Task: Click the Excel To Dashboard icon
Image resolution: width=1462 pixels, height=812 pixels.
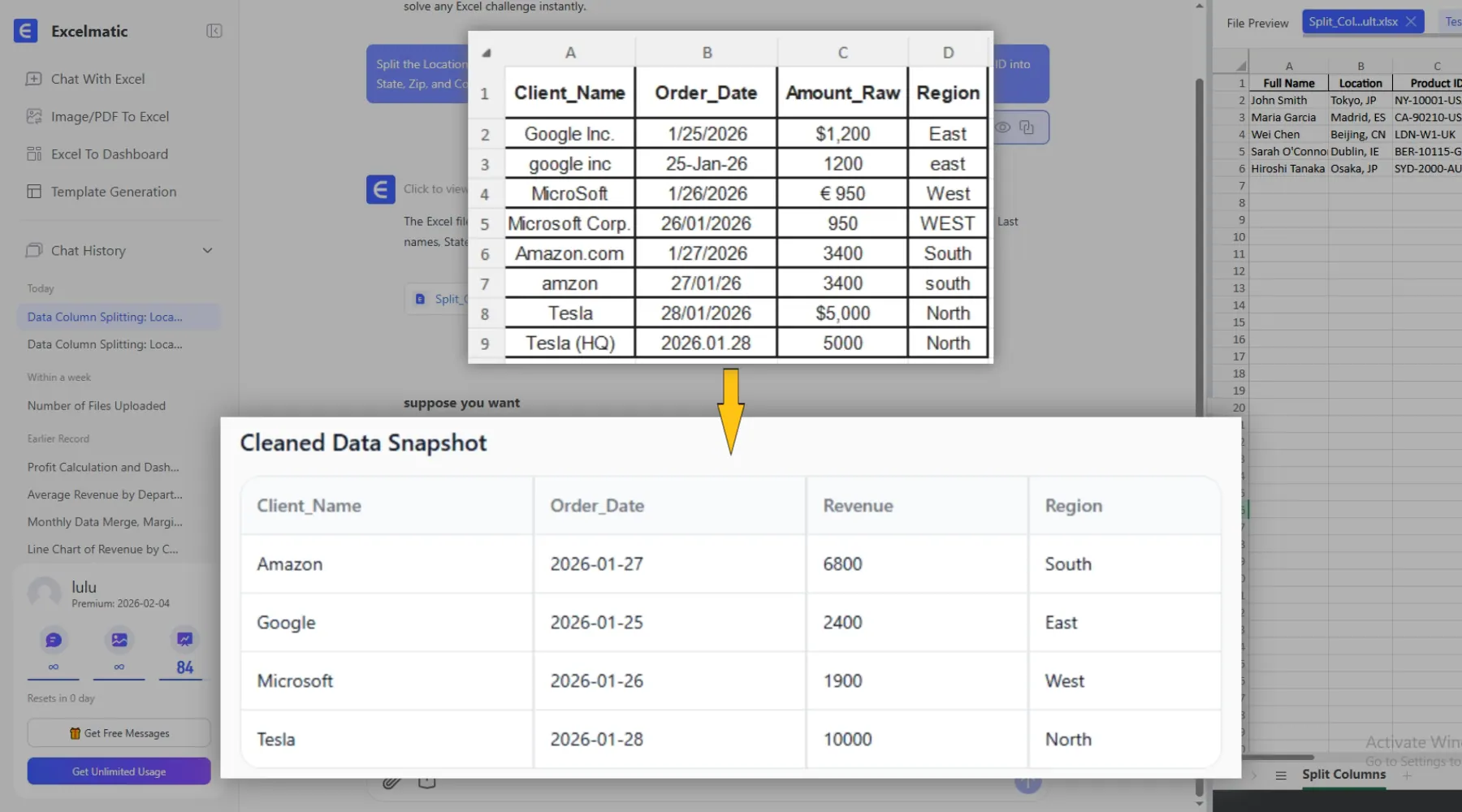Action: point(34,154)
